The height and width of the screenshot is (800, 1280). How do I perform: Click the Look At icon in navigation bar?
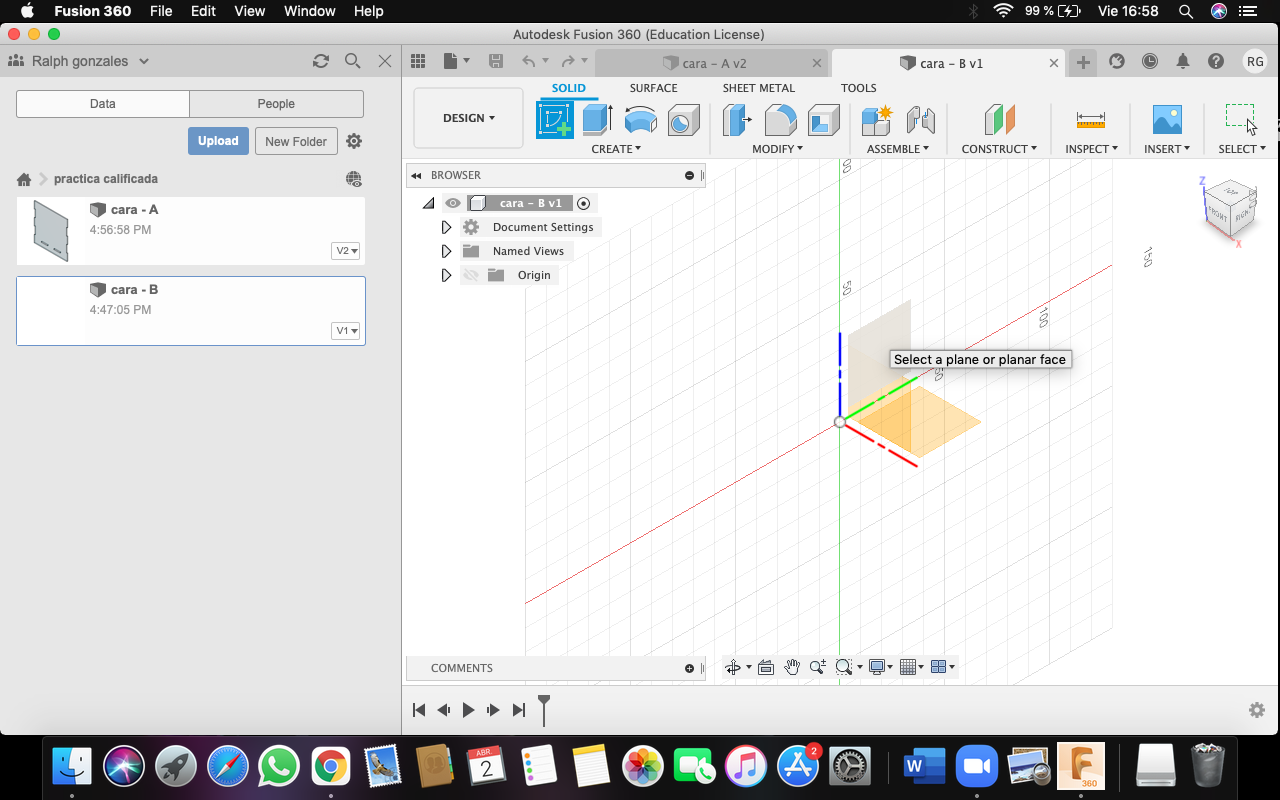click(766, 667)
